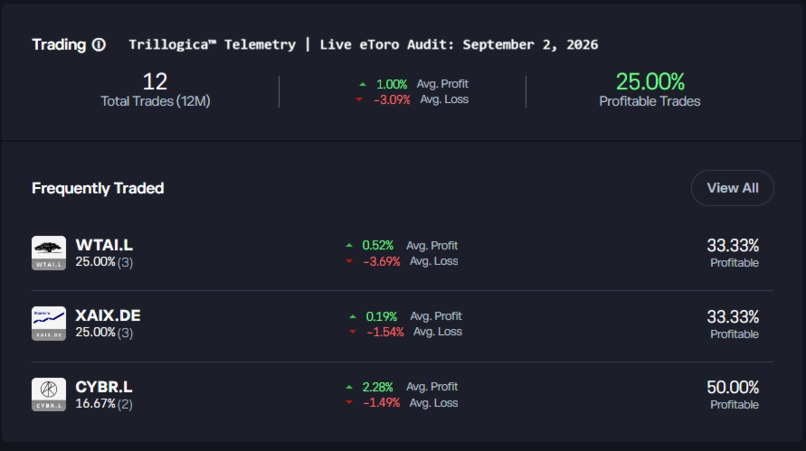Image resolution: width=806 pixels, height=451 pixels.
Task: Click the Profitable Trades label
Action: (x=650, y=101)
